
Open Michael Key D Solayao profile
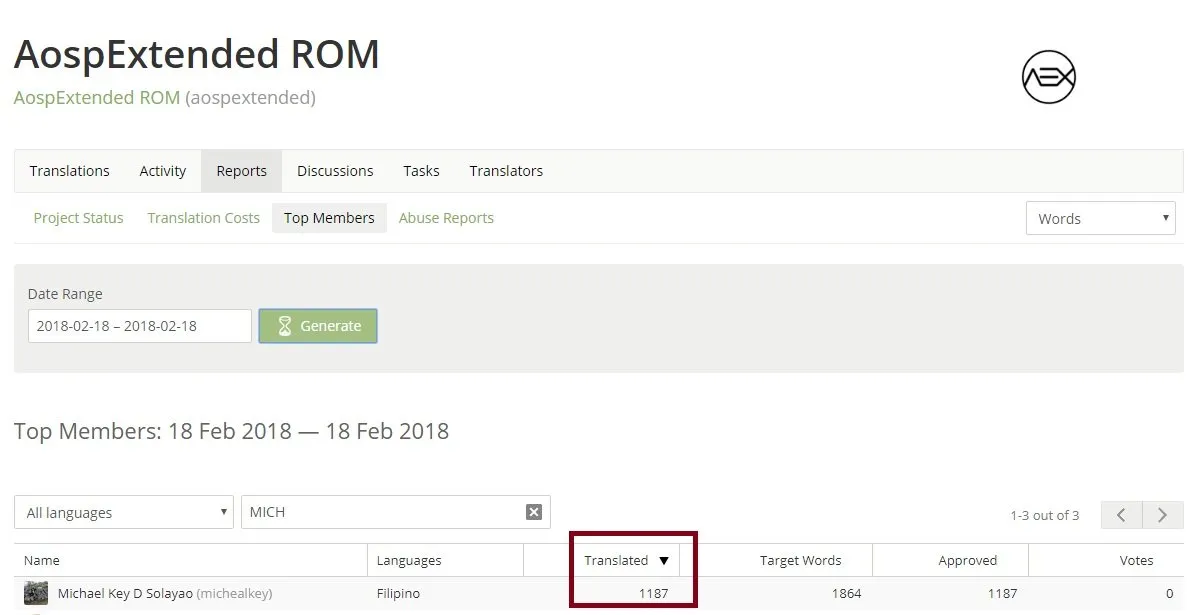(125, 593)
